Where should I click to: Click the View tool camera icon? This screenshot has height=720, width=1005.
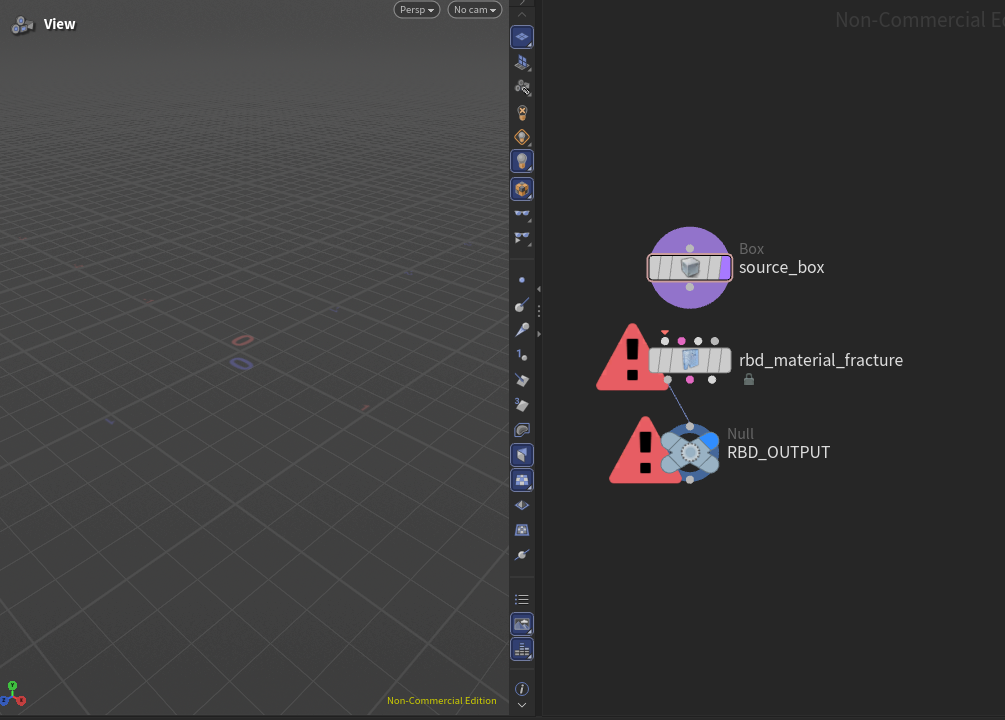pyautogui.click(x=22, y=24)
